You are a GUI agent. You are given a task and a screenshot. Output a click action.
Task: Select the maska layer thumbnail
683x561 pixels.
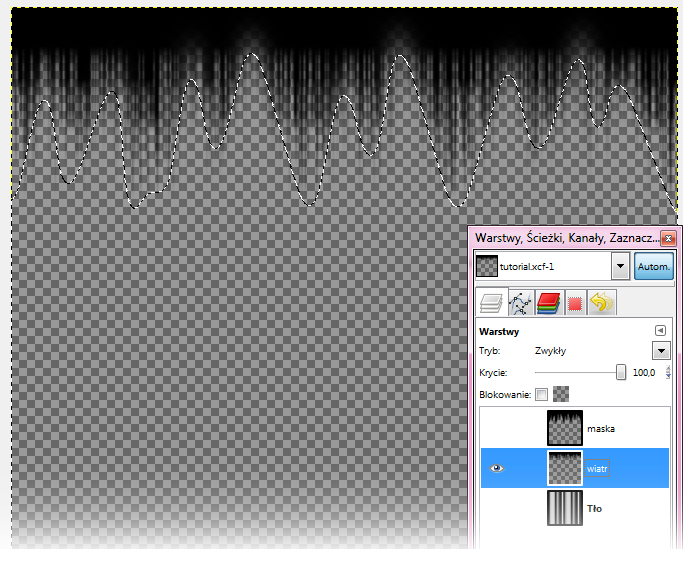click(564, 428)
